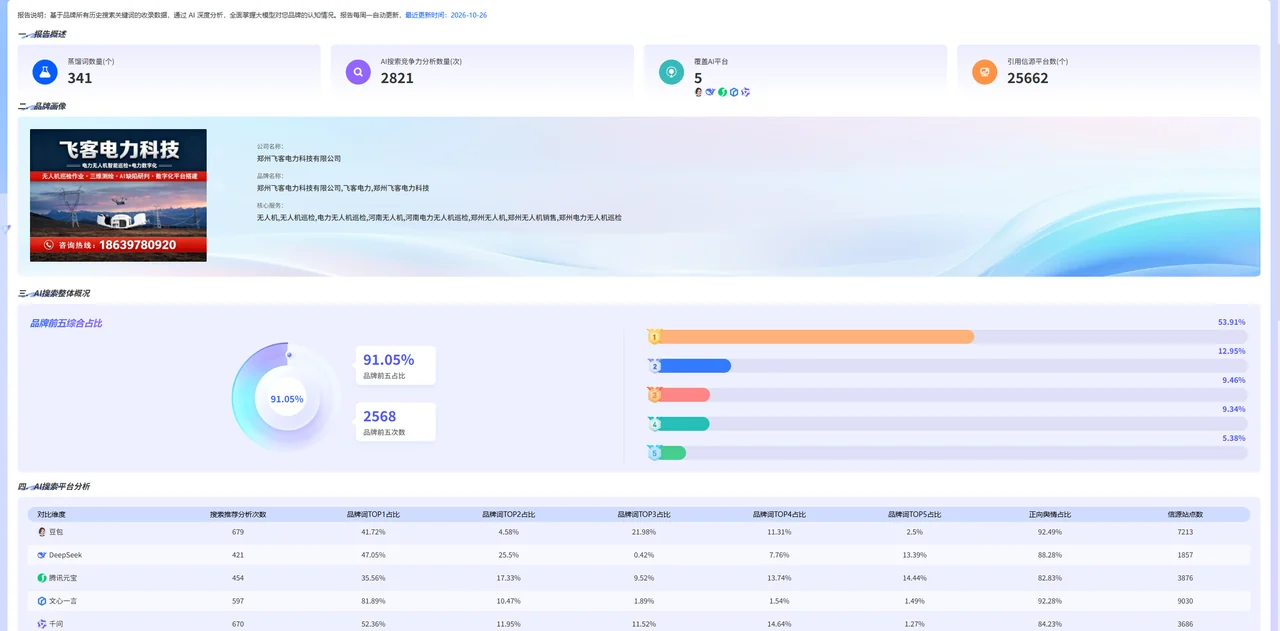The image size is (1280, 631).
Task: Click the 腾讯元宝 logo icon in the table
Action: tap(42, 578)
